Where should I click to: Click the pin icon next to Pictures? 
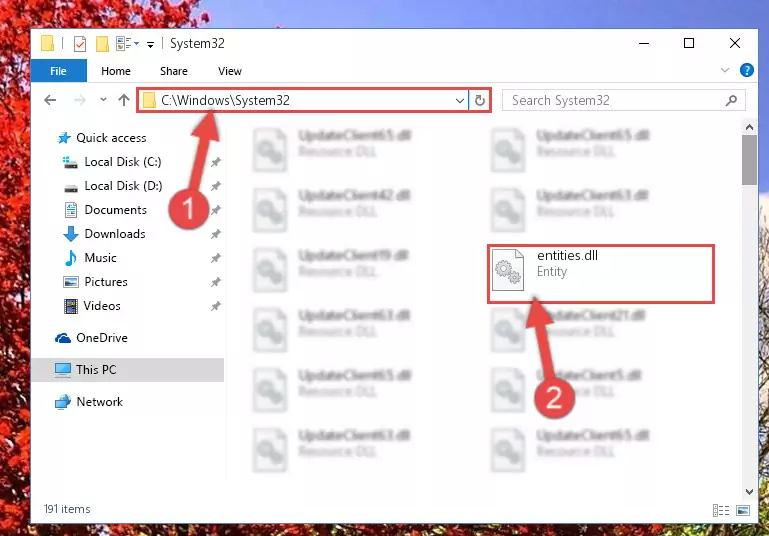point(215,282)
